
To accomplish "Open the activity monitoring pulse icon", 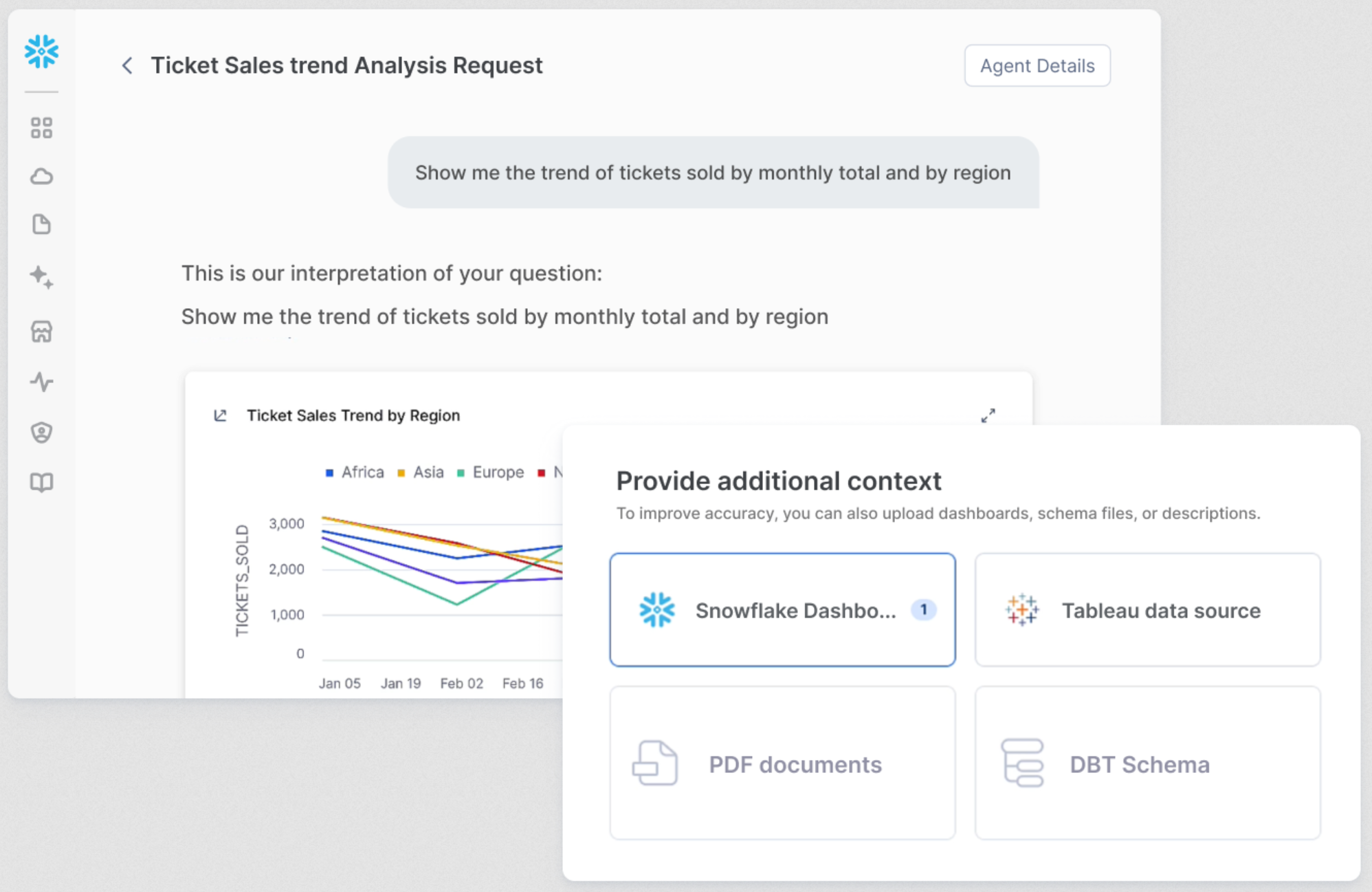I will [41, 382].
